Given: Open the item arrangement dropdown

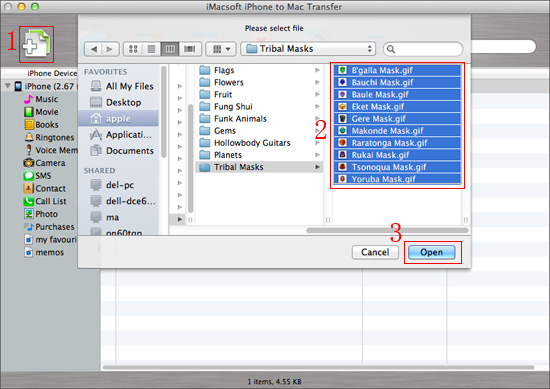Looking at the screenshot, I should click(x=221, y=49).
